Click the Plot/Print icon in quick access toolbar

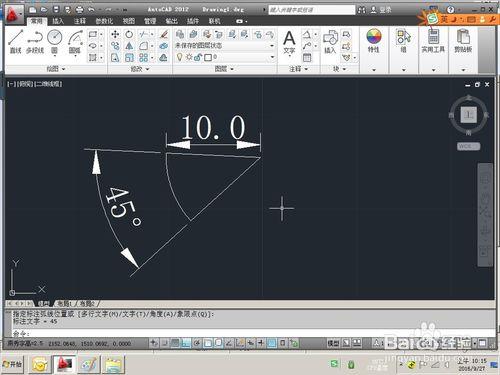pos(79,10)
